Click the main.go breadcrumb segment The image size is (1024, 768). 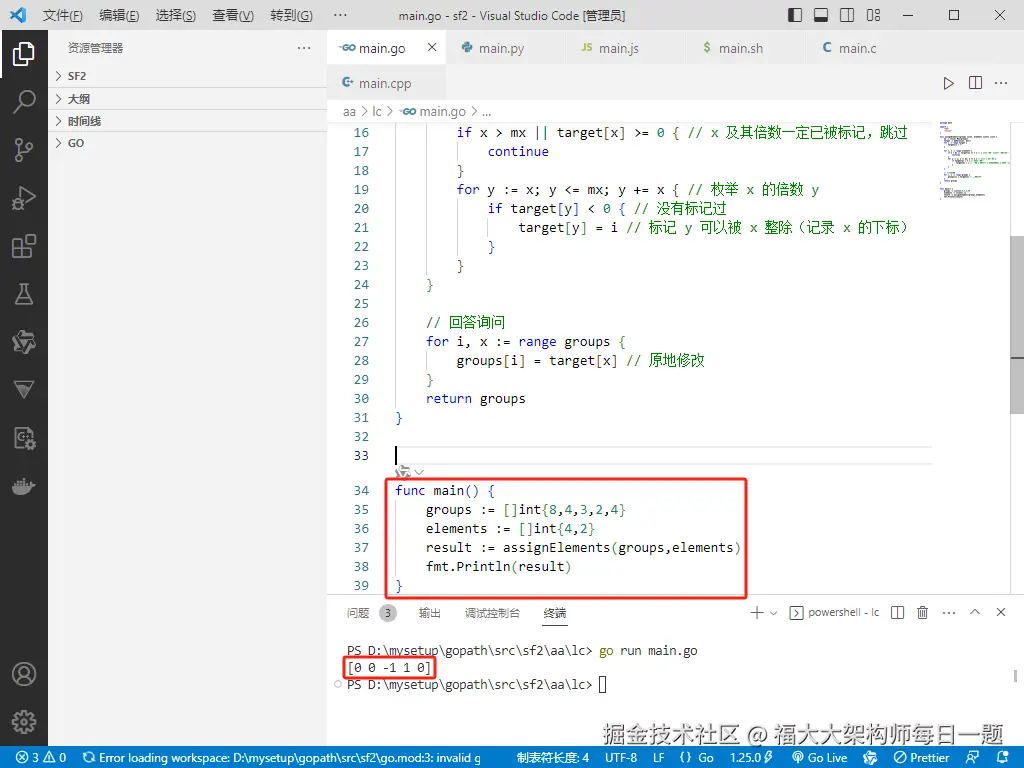(x=434, y=112)
